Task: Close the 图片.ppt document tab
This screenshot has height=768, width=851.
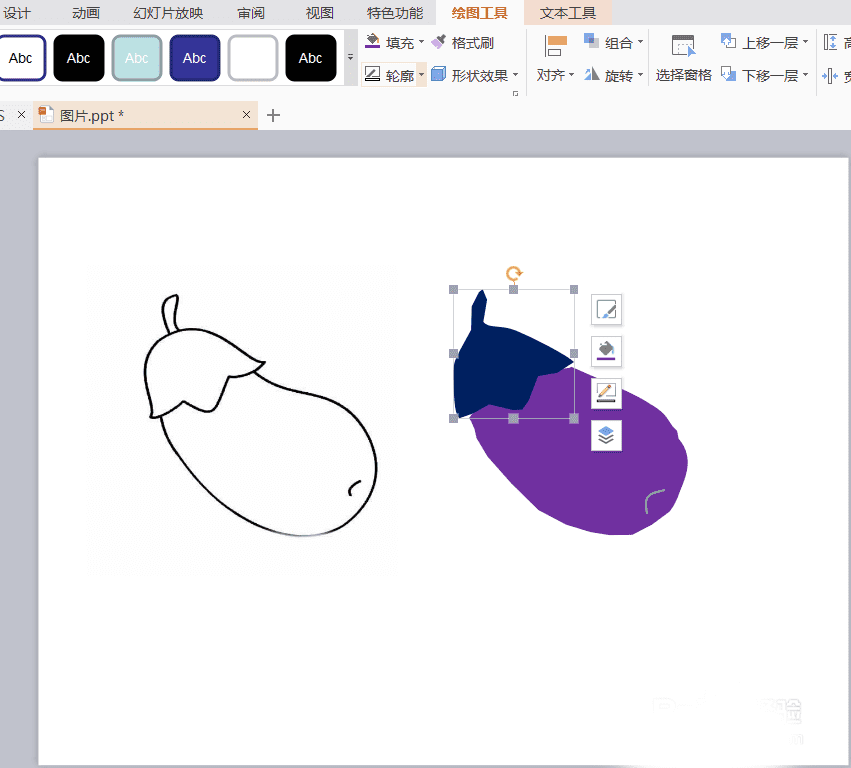Action: [x=246, y=115]
